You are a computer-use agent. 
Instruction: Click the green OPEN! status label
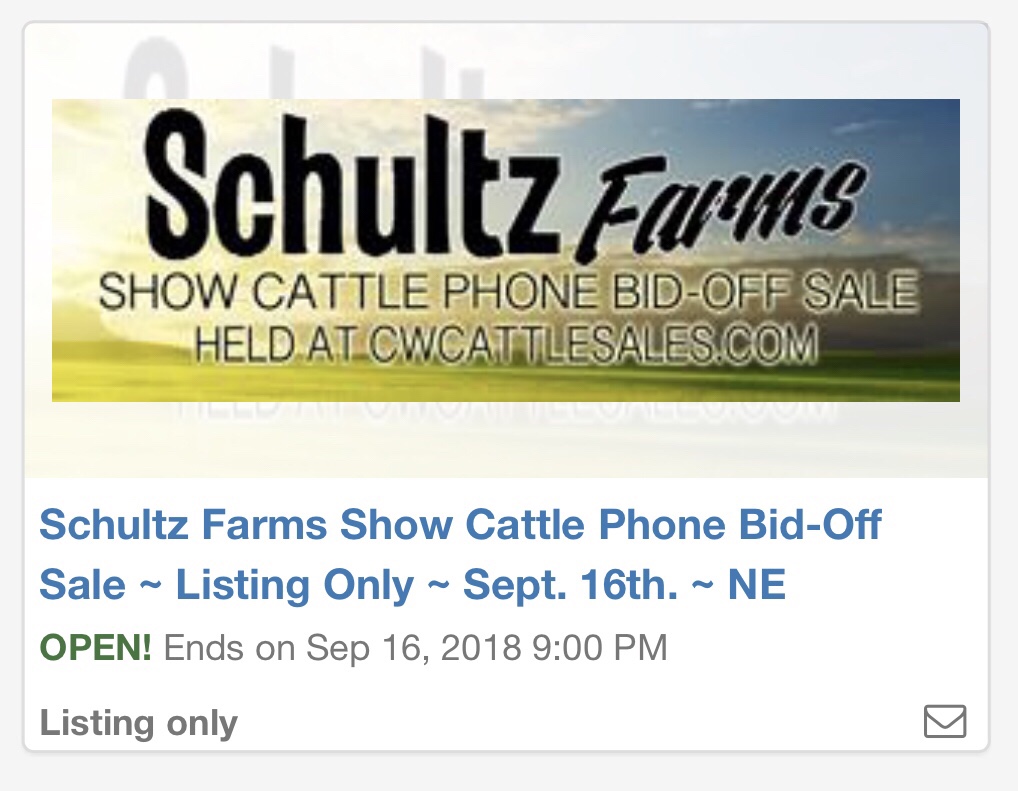(x=96, y=647)
